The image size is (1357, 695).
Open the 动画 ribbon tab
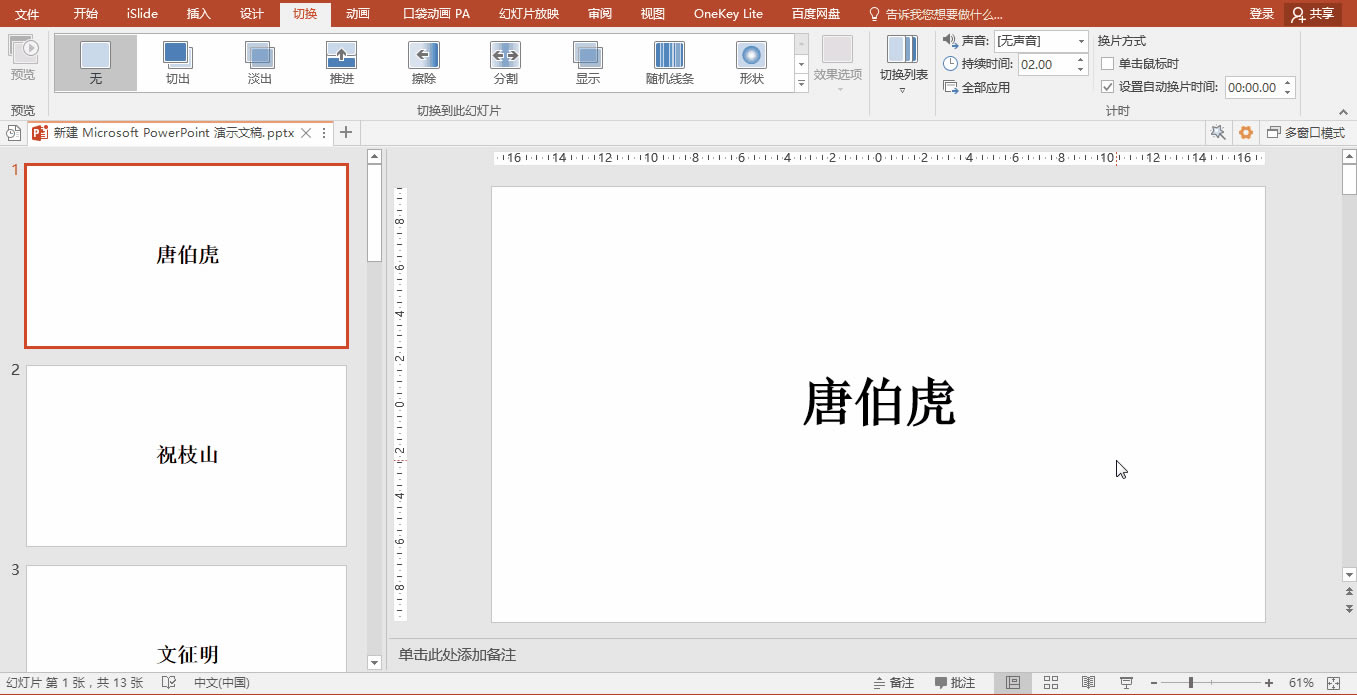357,14
